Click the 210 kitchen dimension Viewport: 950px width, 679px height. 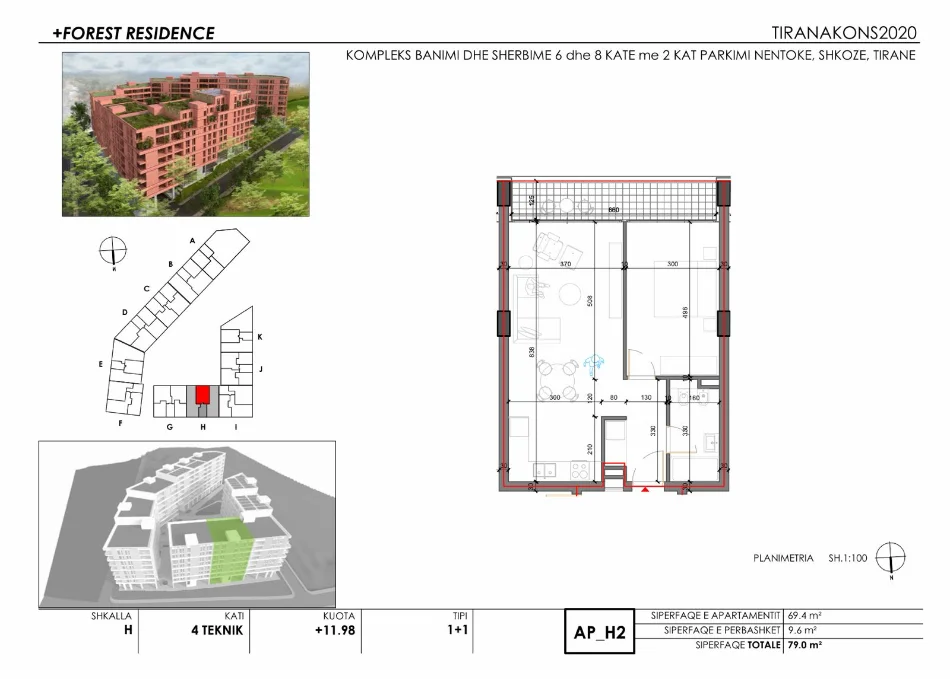point(590,449)
